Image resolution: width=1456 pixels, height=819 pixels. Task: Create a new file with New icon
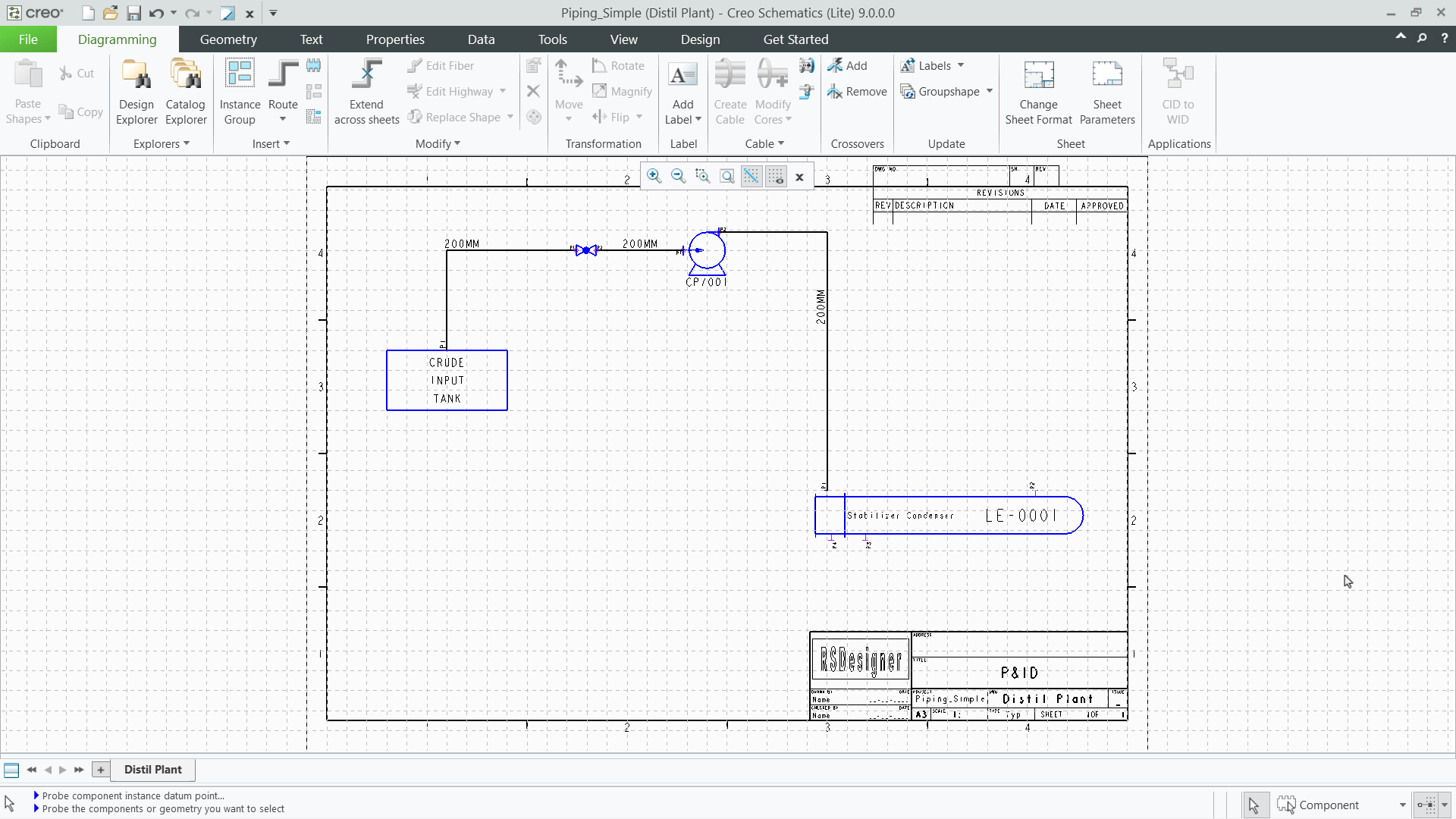[89, 13]
